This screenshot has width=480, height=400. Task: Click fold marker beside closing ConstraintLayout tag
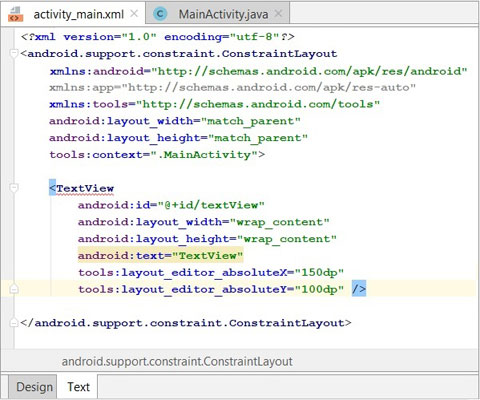coord(14,323)
